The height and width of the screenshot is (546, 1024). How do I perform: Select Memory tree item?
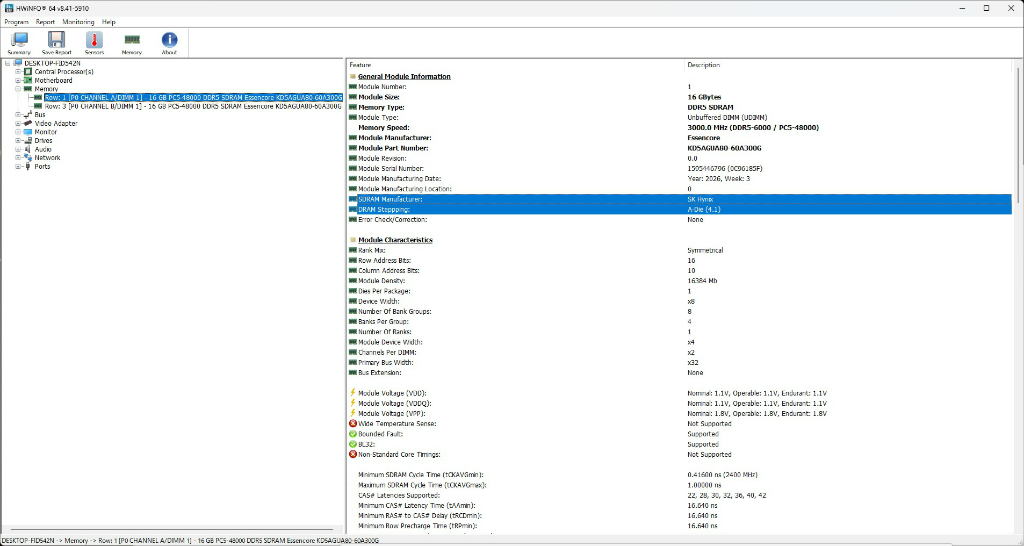pos(46,89)
